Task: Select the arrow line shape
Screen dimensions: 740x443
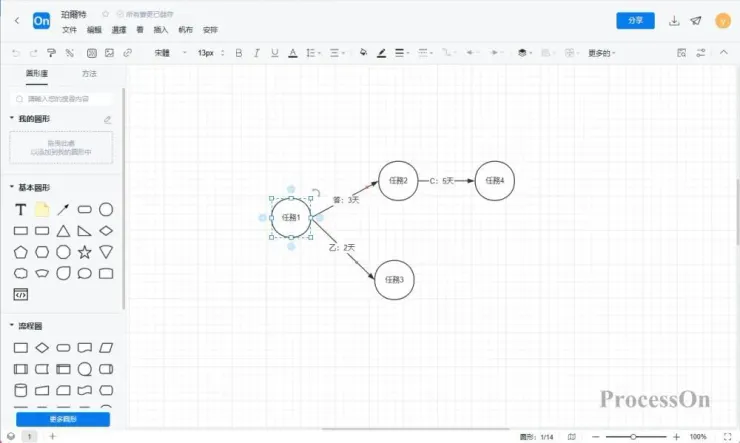Action: 63,209
